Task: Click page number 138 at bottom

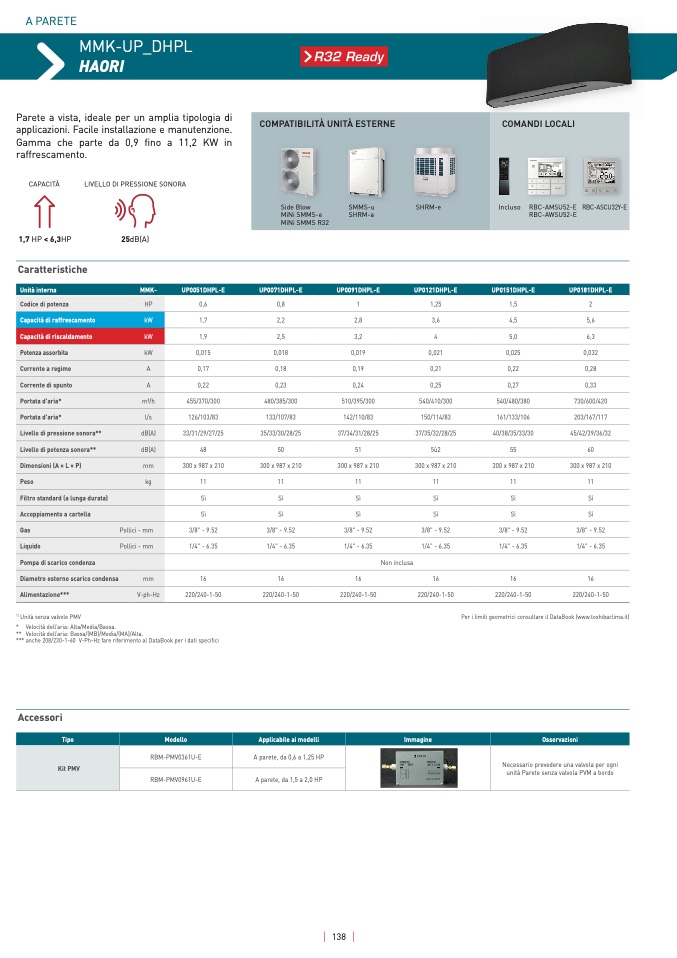Action: (x=338, y=937)
